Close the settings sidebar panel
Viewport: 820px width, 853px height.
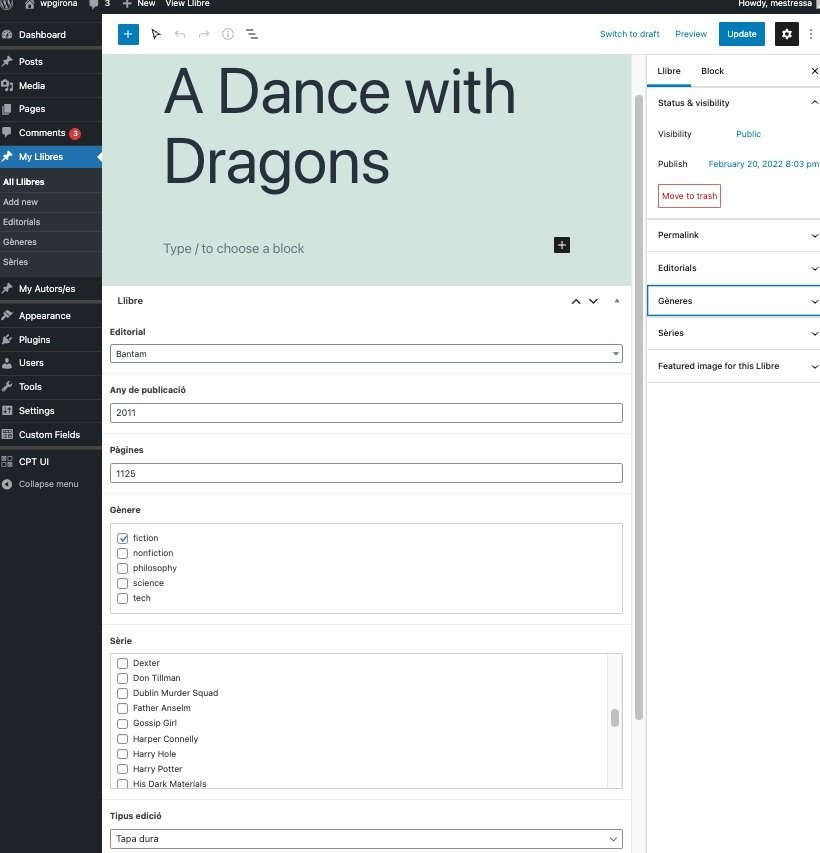pyautogui.click(x=815, y=71)
